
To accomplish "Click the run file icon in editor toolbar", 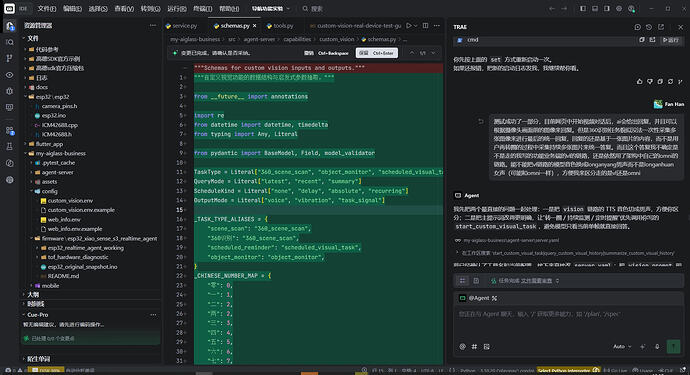I will pyautogui.click(x=409, y=26).
